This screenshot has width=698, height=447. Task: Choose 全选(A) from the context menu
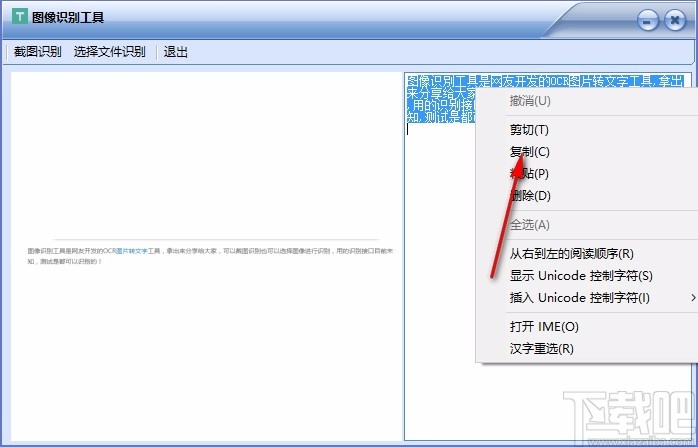coord(587,225)
